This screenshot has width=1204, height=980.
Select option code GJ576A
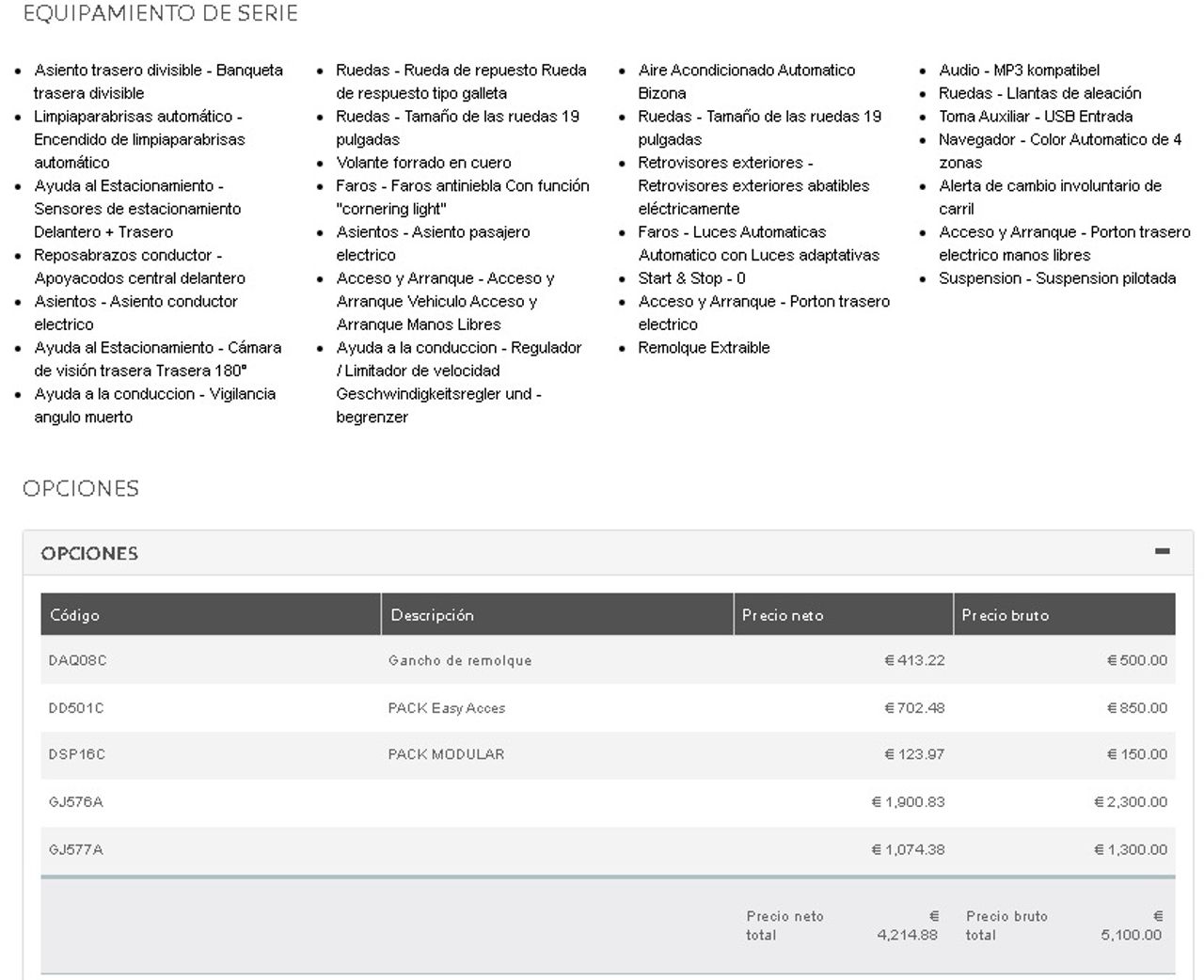(75, 802)
